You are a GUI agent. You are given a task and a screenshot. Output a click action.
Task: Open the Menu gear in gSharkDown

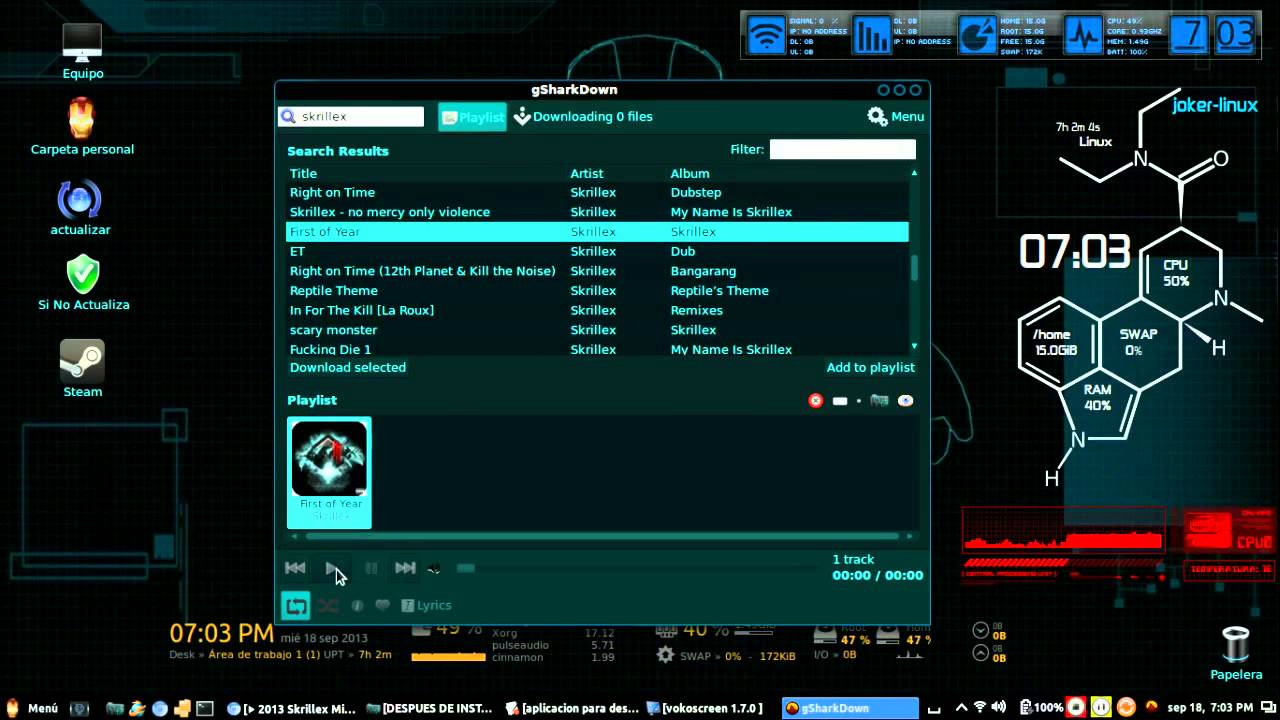(x=896, y=117)
